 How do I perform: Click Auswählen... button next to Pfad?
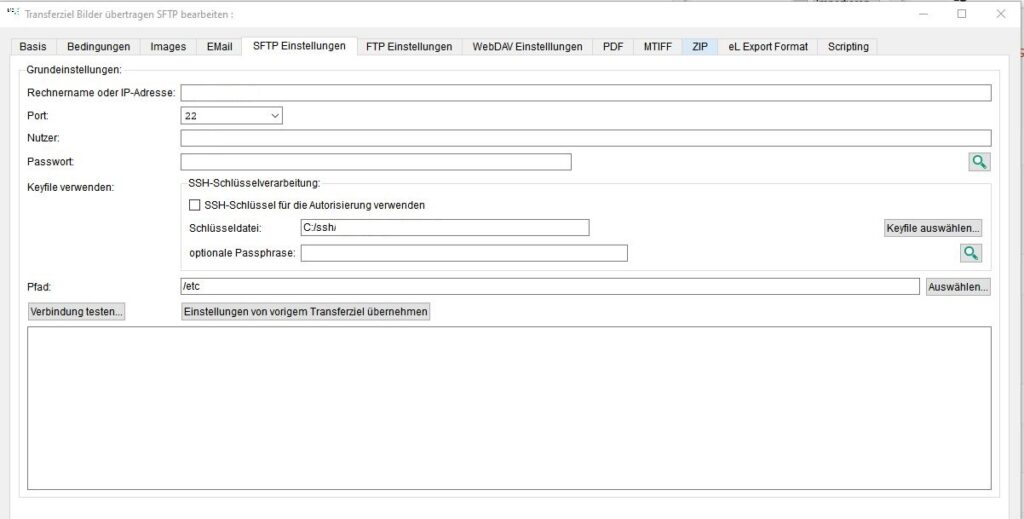[958, 287]
